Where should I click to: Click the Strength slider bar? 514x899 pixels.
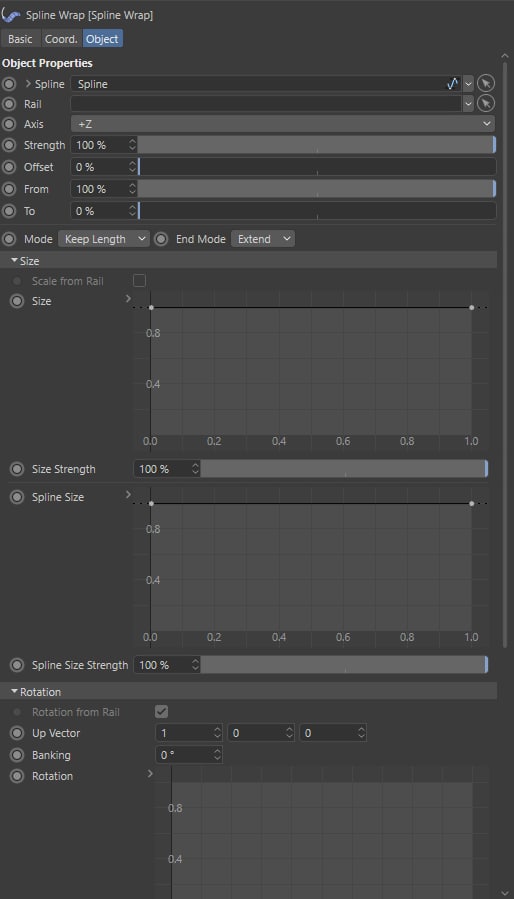317,145
